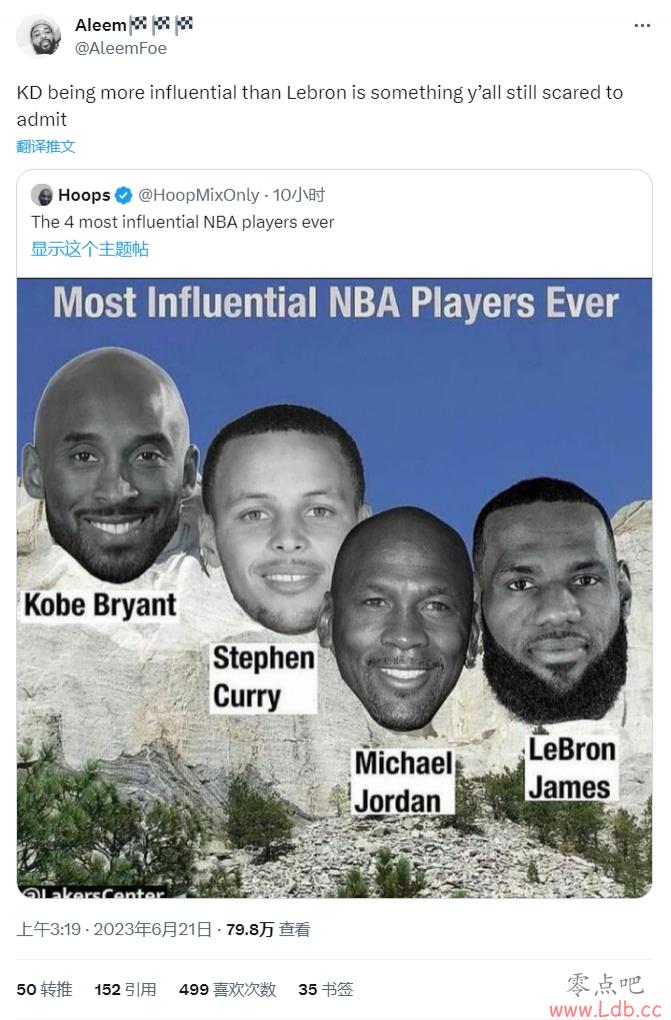Click the 79.8万 查看 view count
Viewport: 671px width, 1020px height.
tap(268, 930)
